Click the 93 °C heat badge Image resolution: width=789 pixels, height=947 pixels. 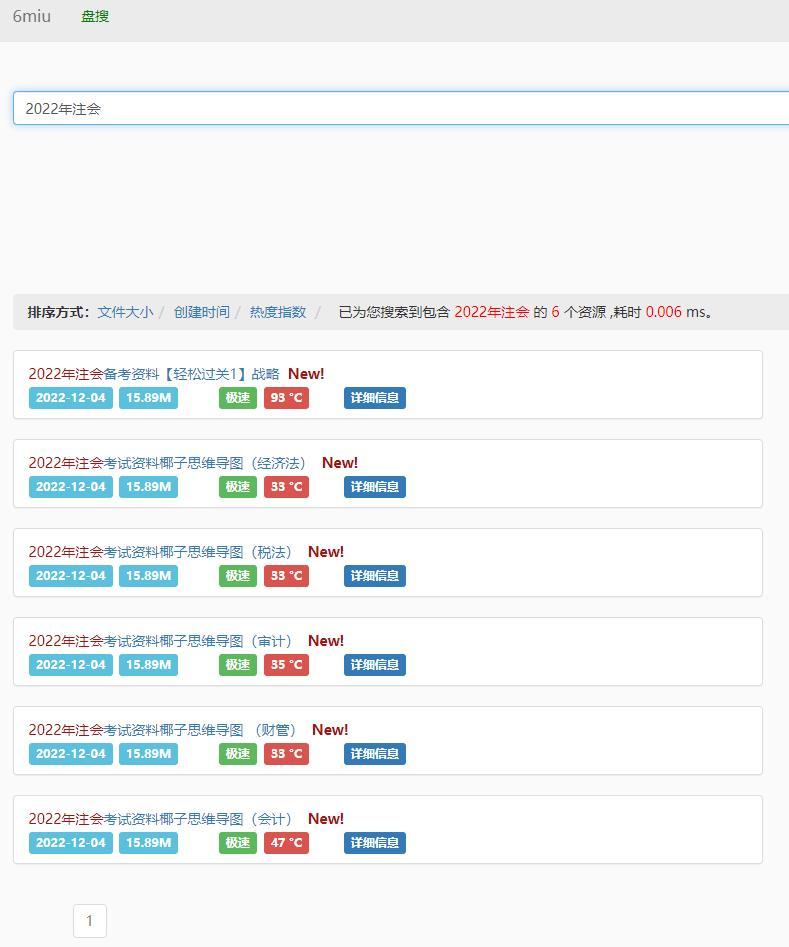286,397
